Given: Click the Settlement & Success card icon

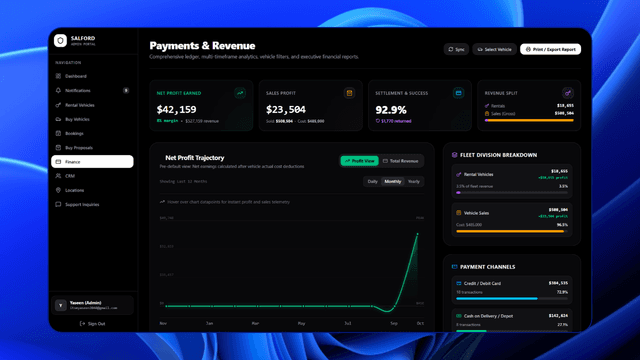Looking at the screenshot, I should pos(458,93).
